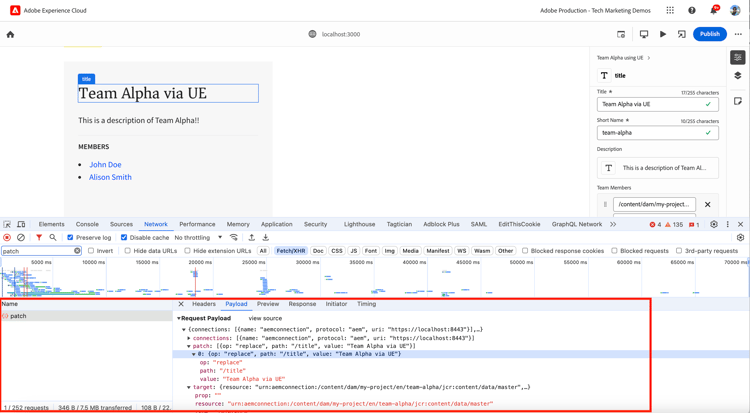Open the properties rail icon
Screen dimensions: 750x413
tap(738, 57)
